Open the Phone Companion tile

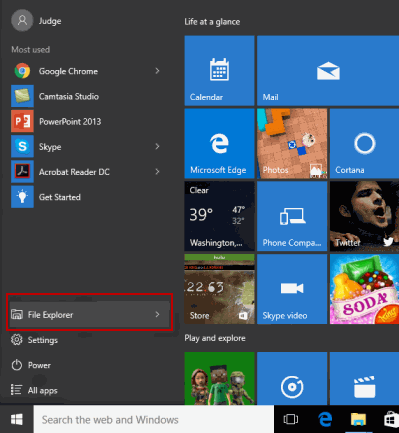292,216
